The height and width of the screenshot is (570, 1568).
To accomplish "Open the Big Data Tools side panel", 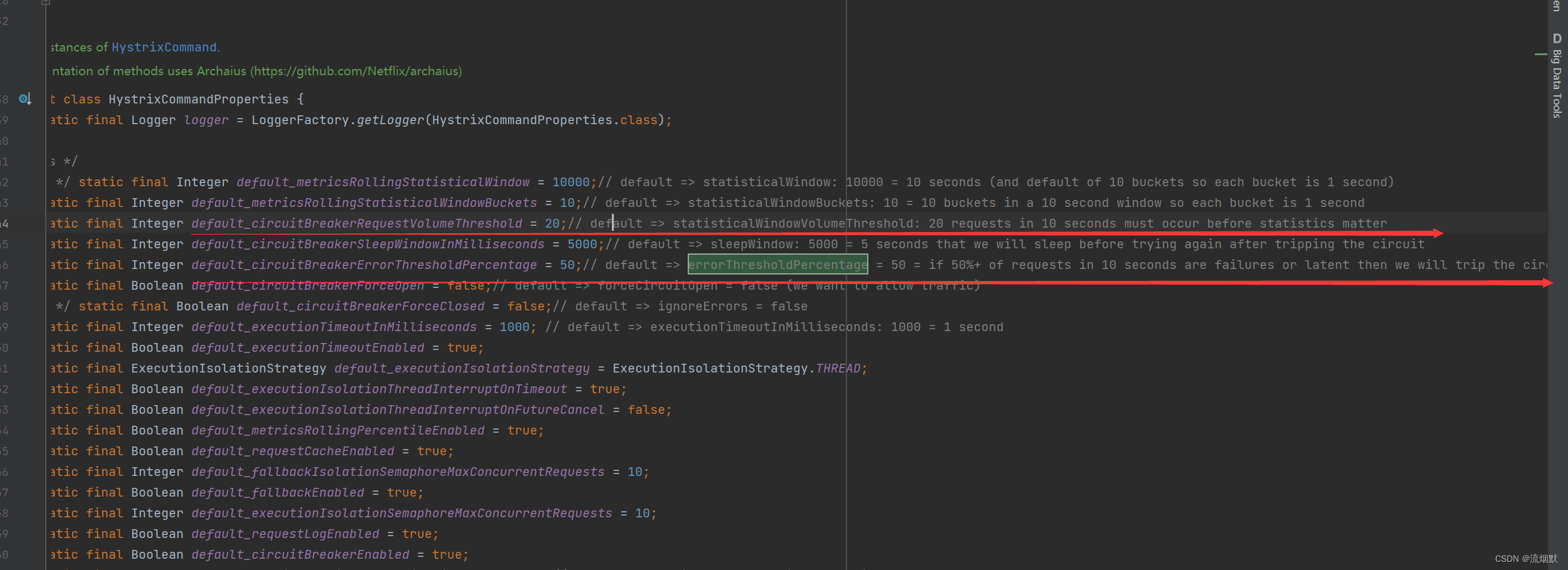I will coord(1557,75).
